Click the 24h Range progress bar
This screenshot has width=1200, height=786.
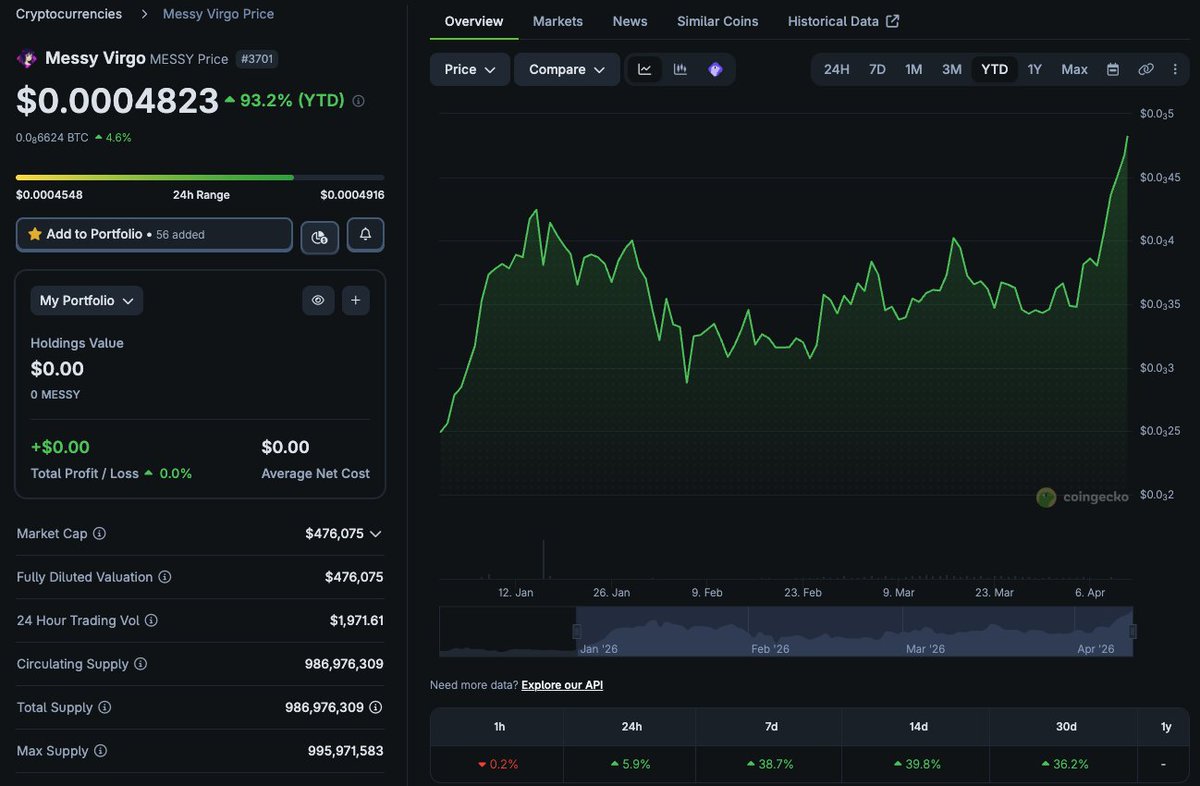pyautogui.click(x=200, y=177)
